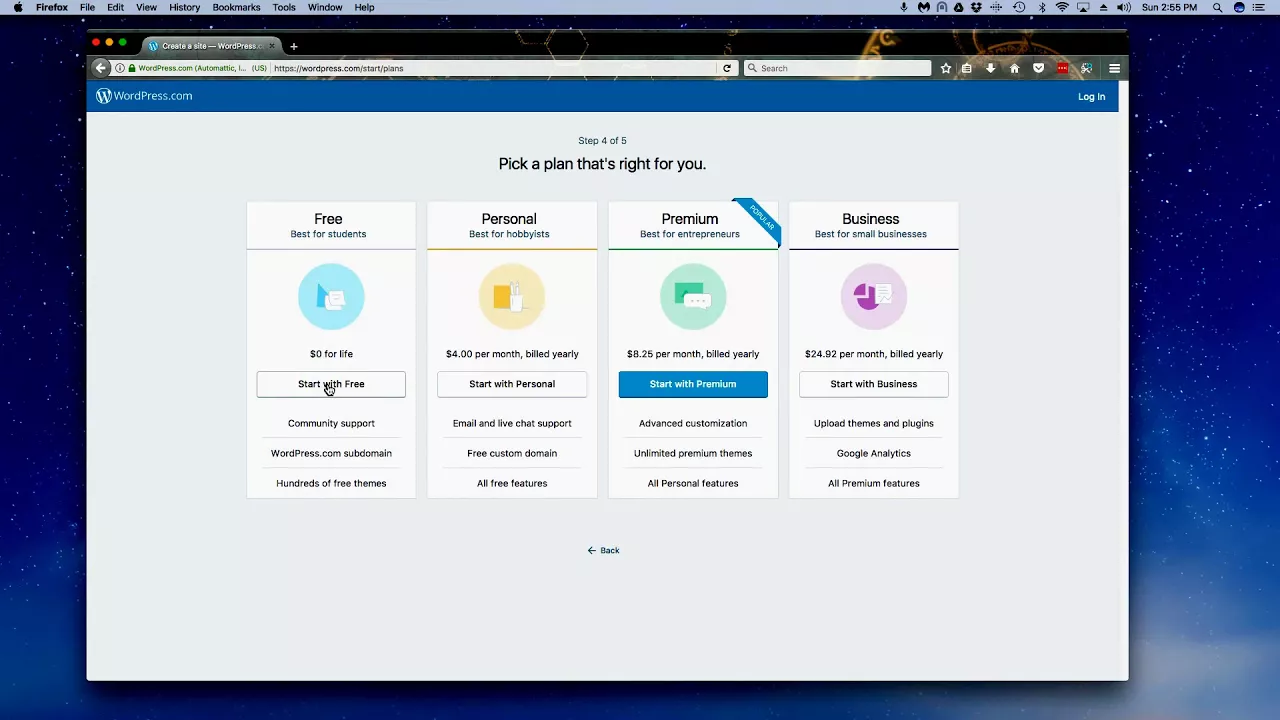Screen dimensions: 1280x720
Task: Open the Apple menu
Action: tap(18, 7)
